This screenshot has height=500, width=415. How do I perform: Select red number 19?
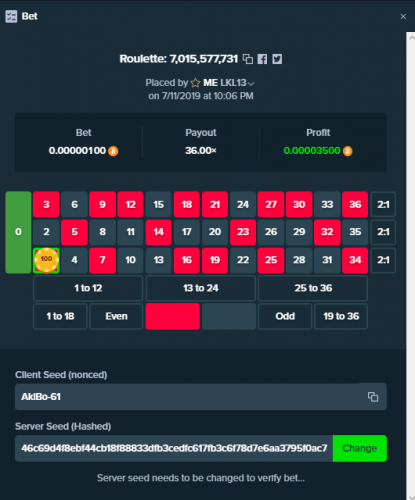[x=215, y=260]
